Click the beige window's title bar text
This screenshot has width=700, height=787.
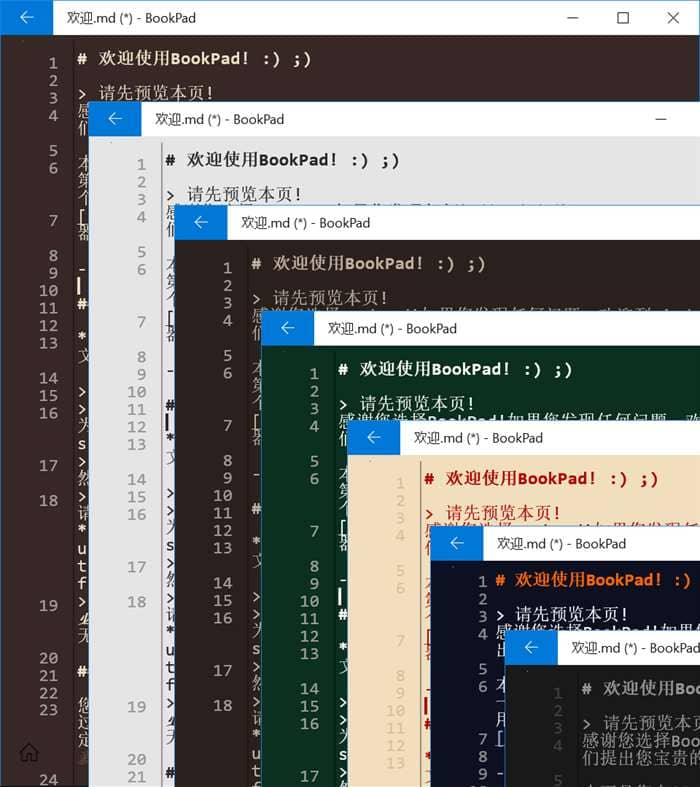[478, 438]
